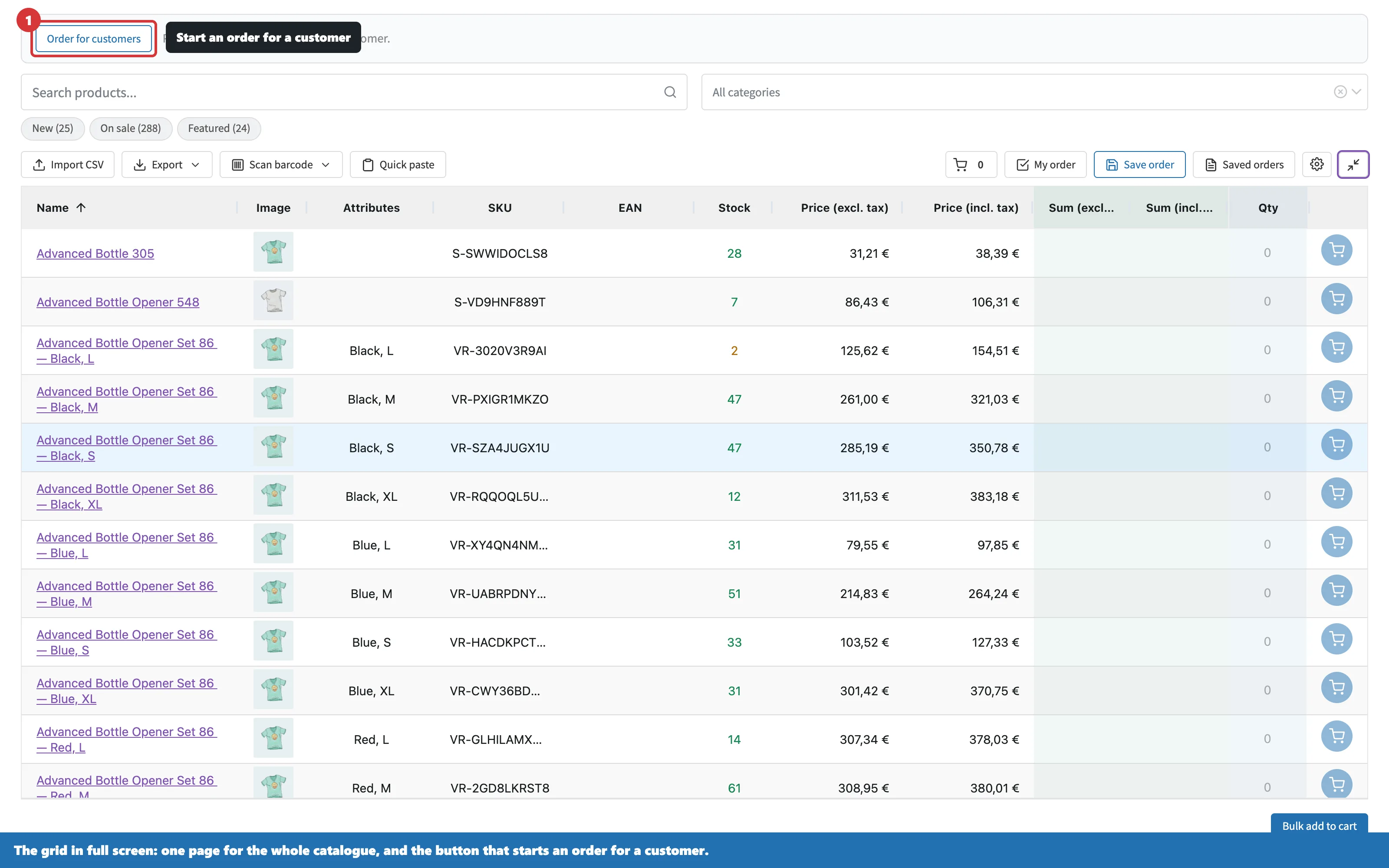The height and width of the screenshot is (868, 1389).
Task: Open the Export dropdown
Action: pyautogui.click(x=166, y=165)
